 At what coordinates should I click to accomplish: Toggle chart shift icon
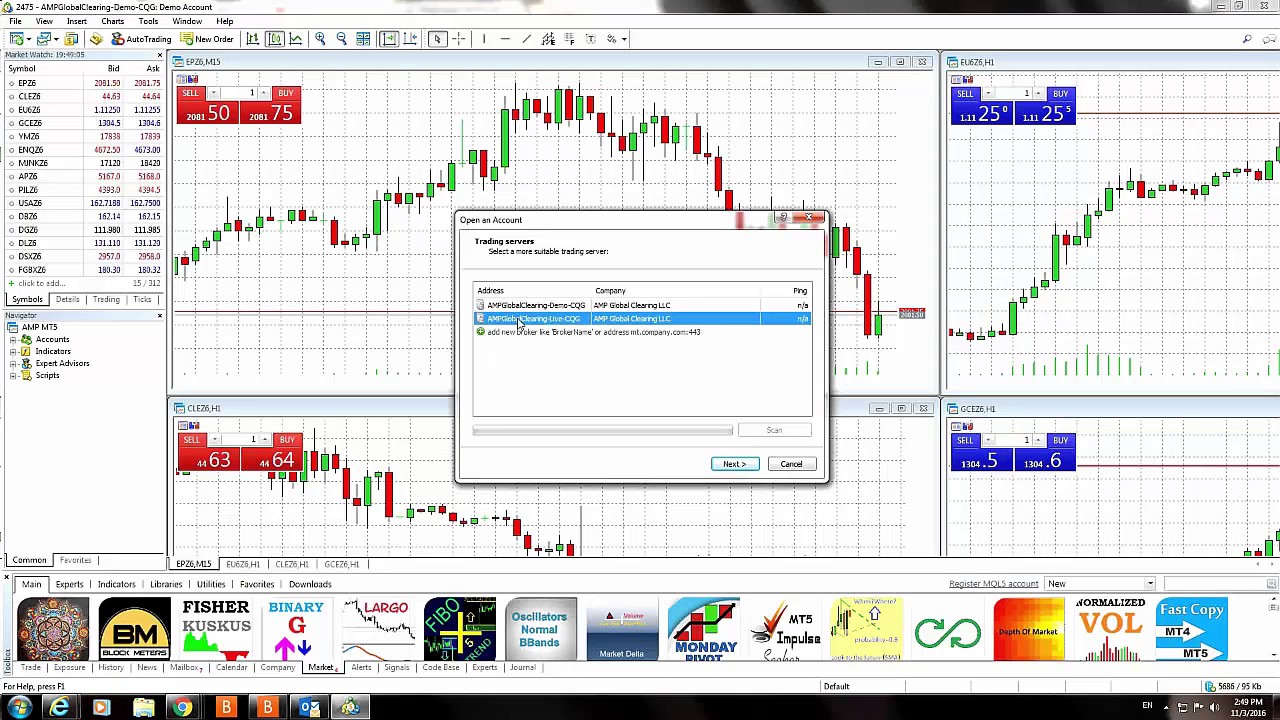(x=411, y=39)
